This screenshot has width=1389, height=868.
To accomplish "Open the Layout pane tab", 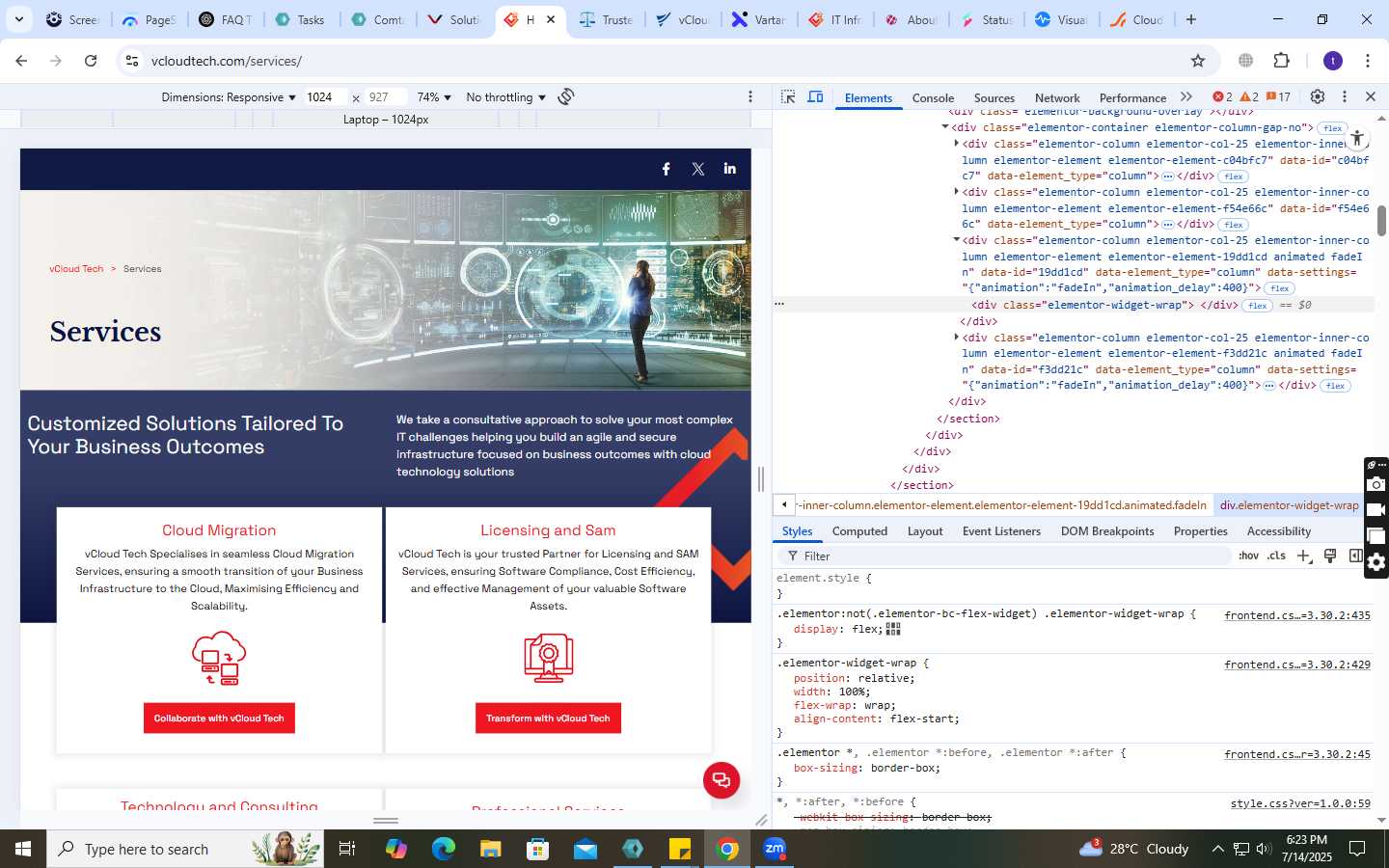I will (925, 531).
